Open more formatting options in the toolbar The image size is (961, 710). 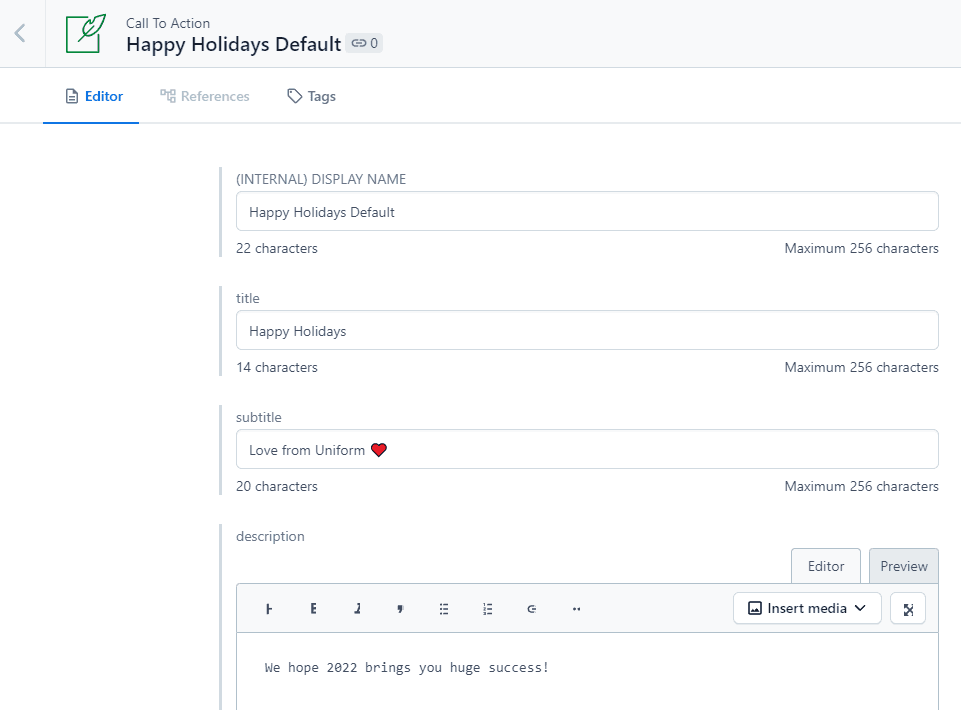pyautogui.click(x=576, y=608)
